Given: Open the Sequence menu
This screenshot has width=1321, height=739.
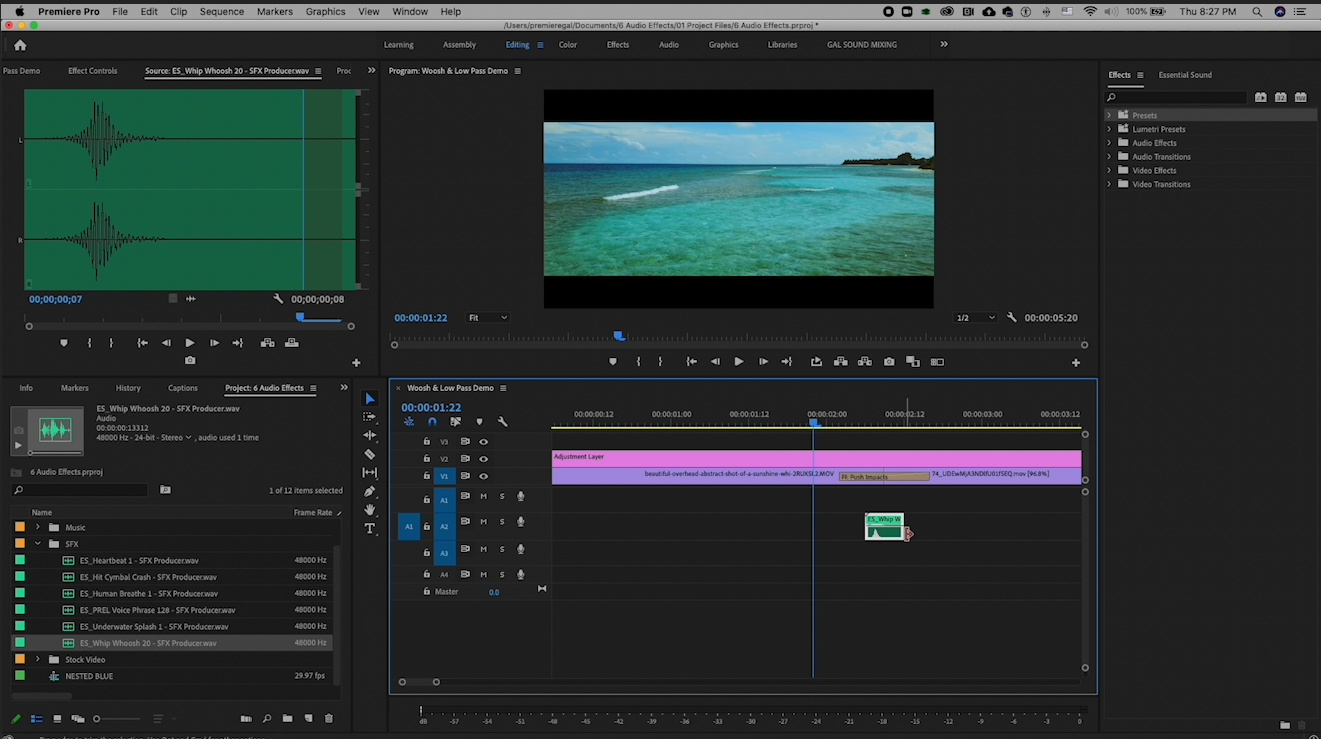Looking at the screenshot, I should (221, 11).
